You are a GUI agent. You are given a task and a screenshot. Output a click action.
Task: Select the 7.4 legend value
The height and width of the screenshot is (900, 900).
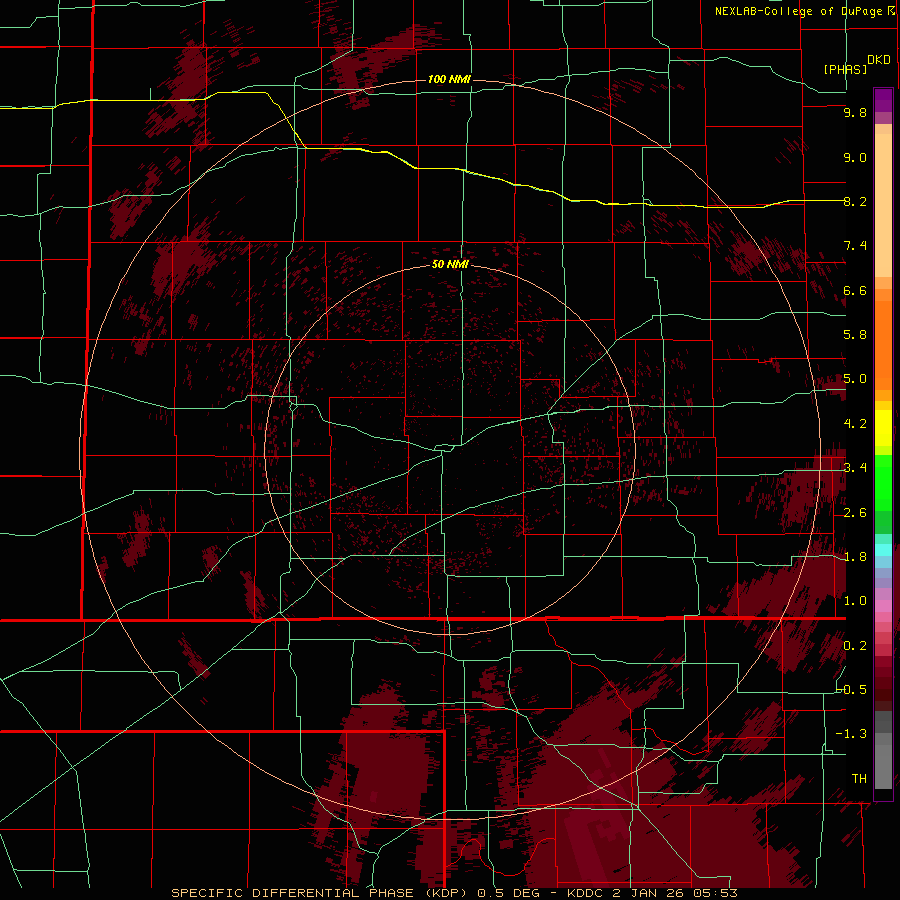(x=855, y=246)
